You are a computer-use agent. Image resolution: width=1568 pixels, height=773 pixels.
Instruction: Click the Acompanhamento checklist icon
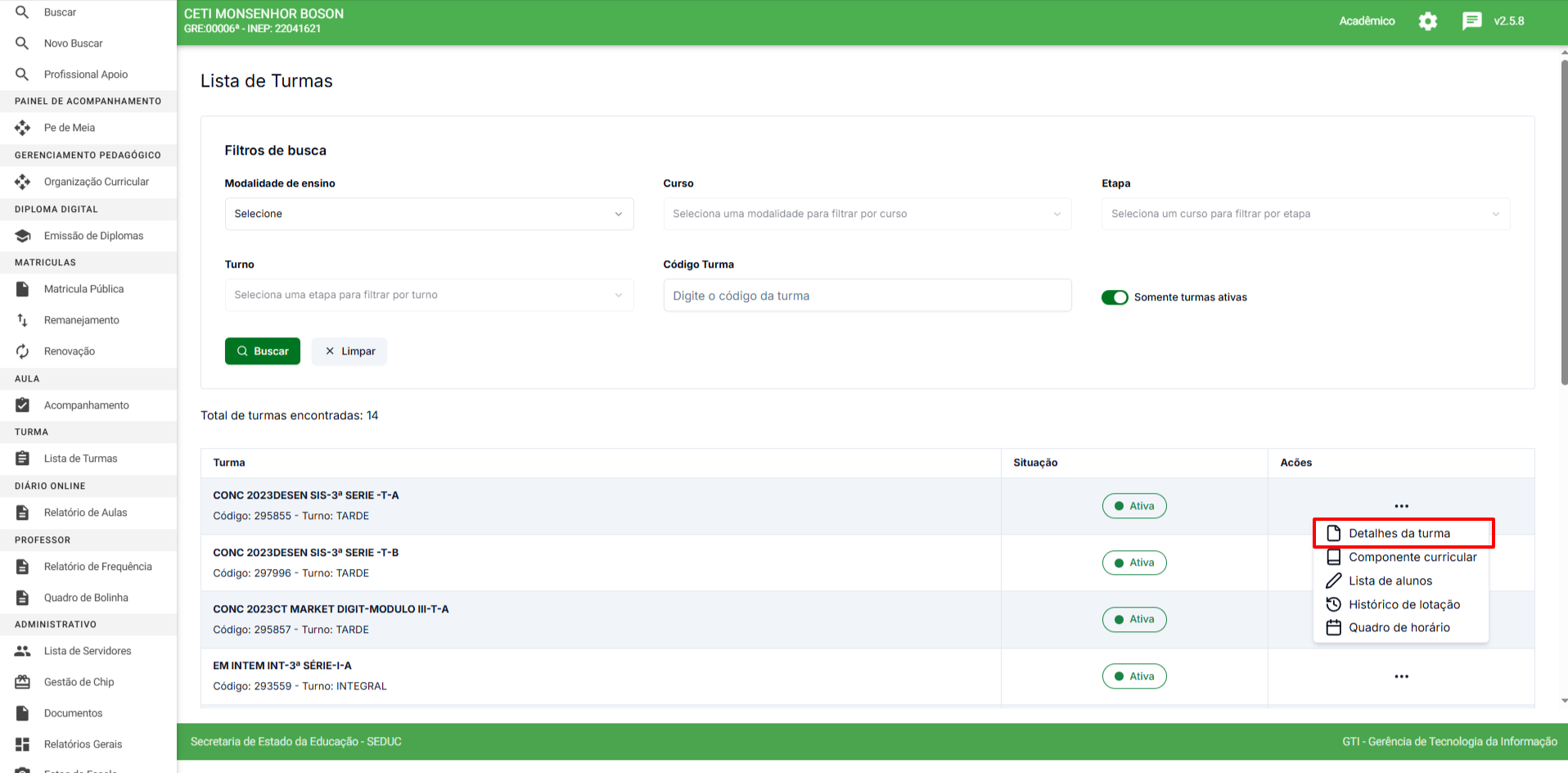tap(22, 405)
